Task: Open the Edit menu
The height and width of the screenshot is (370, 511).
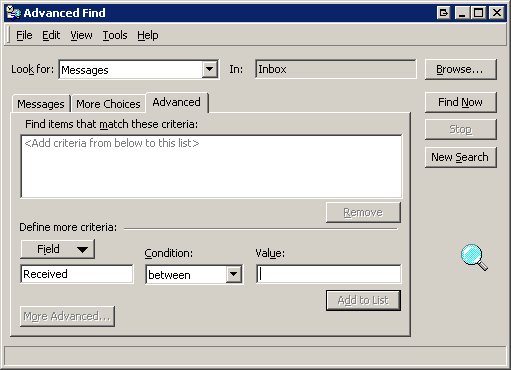Action: (x=51, y=35)
